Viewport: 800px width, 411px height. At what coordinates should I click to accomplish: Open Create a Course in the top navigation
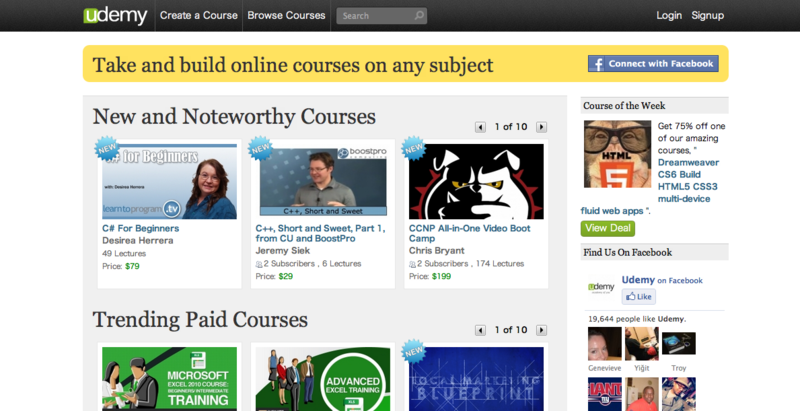pyautogui.click(x=198, y=15)
